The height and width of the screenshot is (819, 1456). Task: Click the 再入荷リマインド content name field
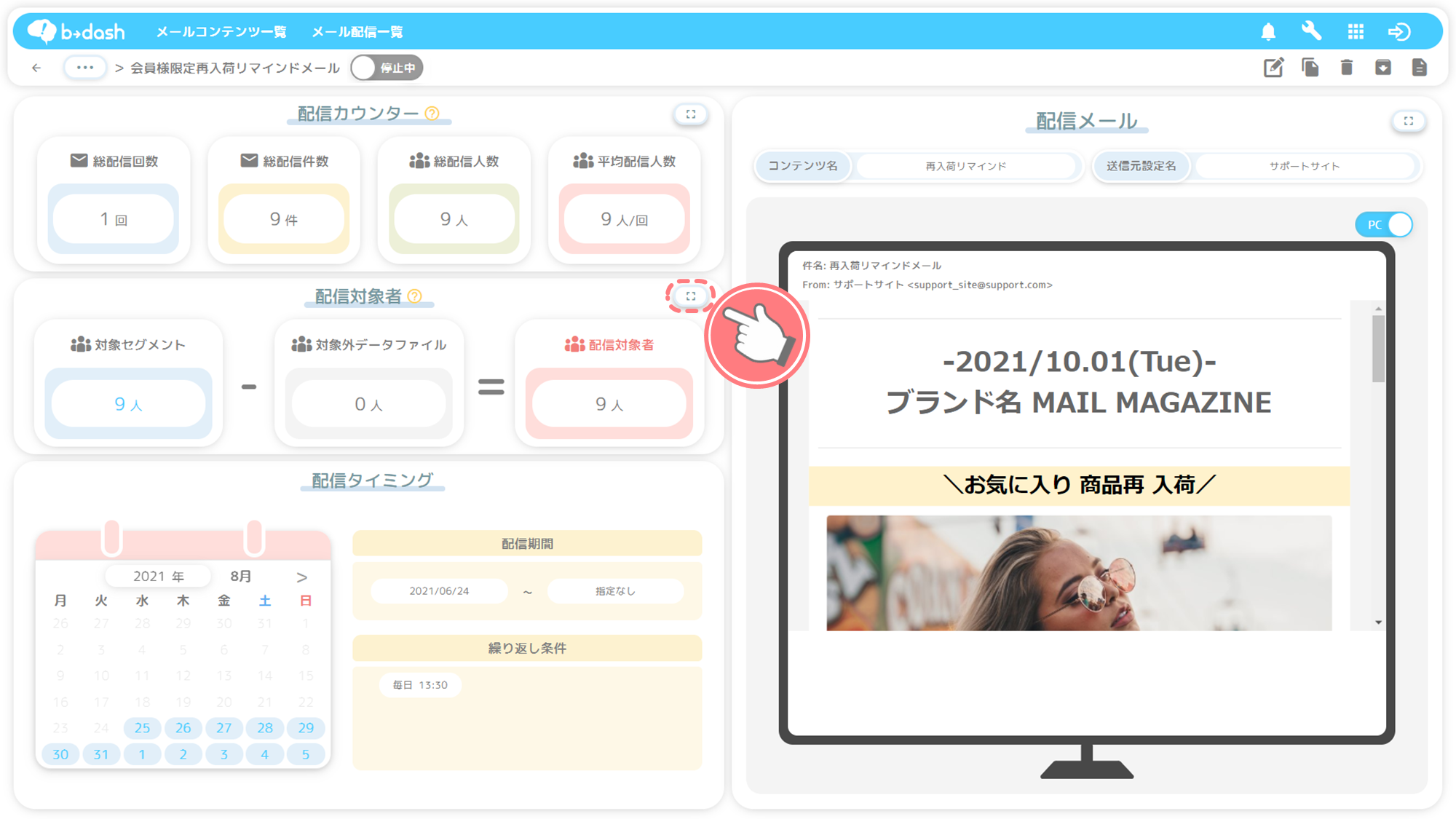pyautogui.click(x=965, y=166)
